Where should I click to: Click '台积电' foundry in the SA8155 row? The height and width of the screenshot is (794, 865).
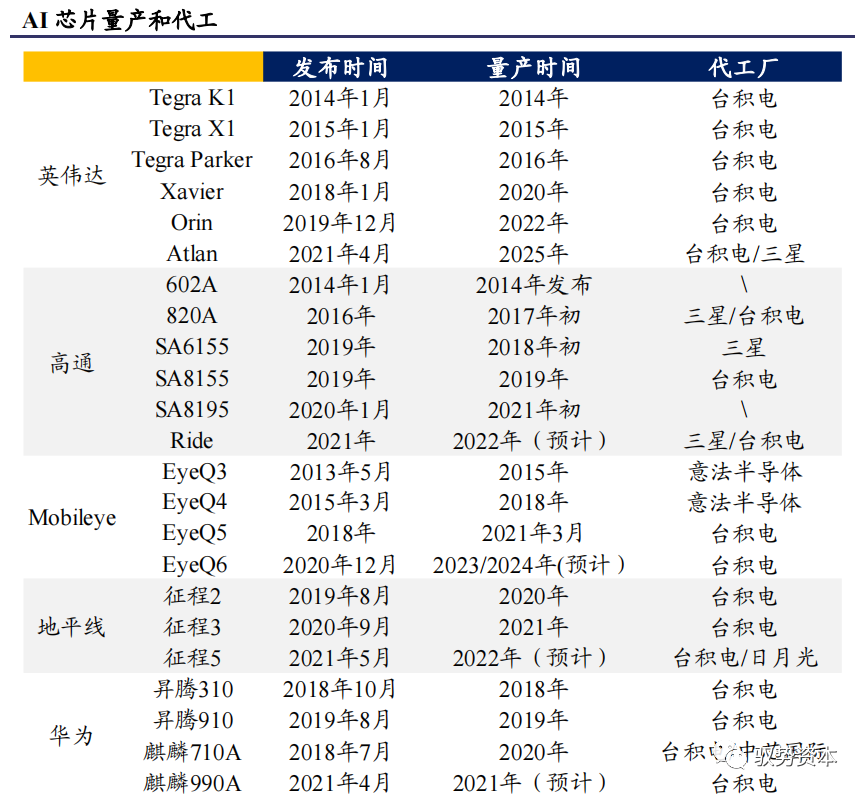coord(744,380)
